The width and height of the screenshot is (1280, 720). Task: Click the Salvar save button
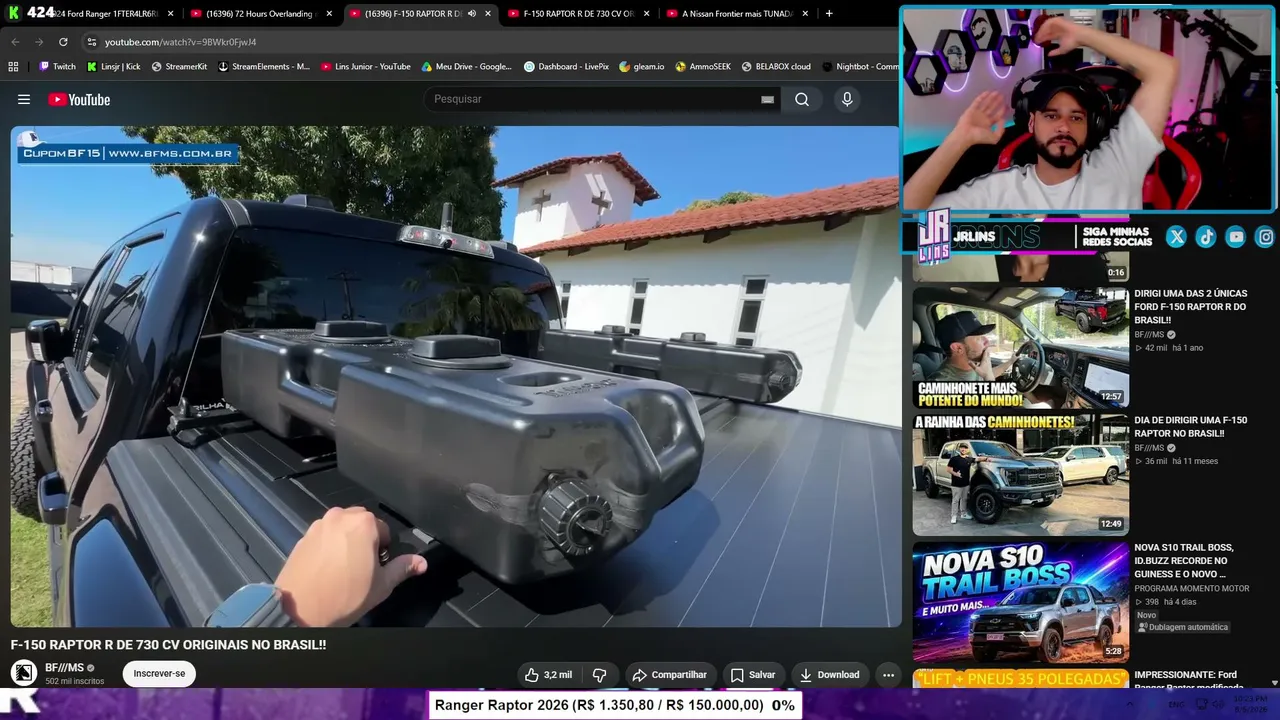click(x=752, y=675)
